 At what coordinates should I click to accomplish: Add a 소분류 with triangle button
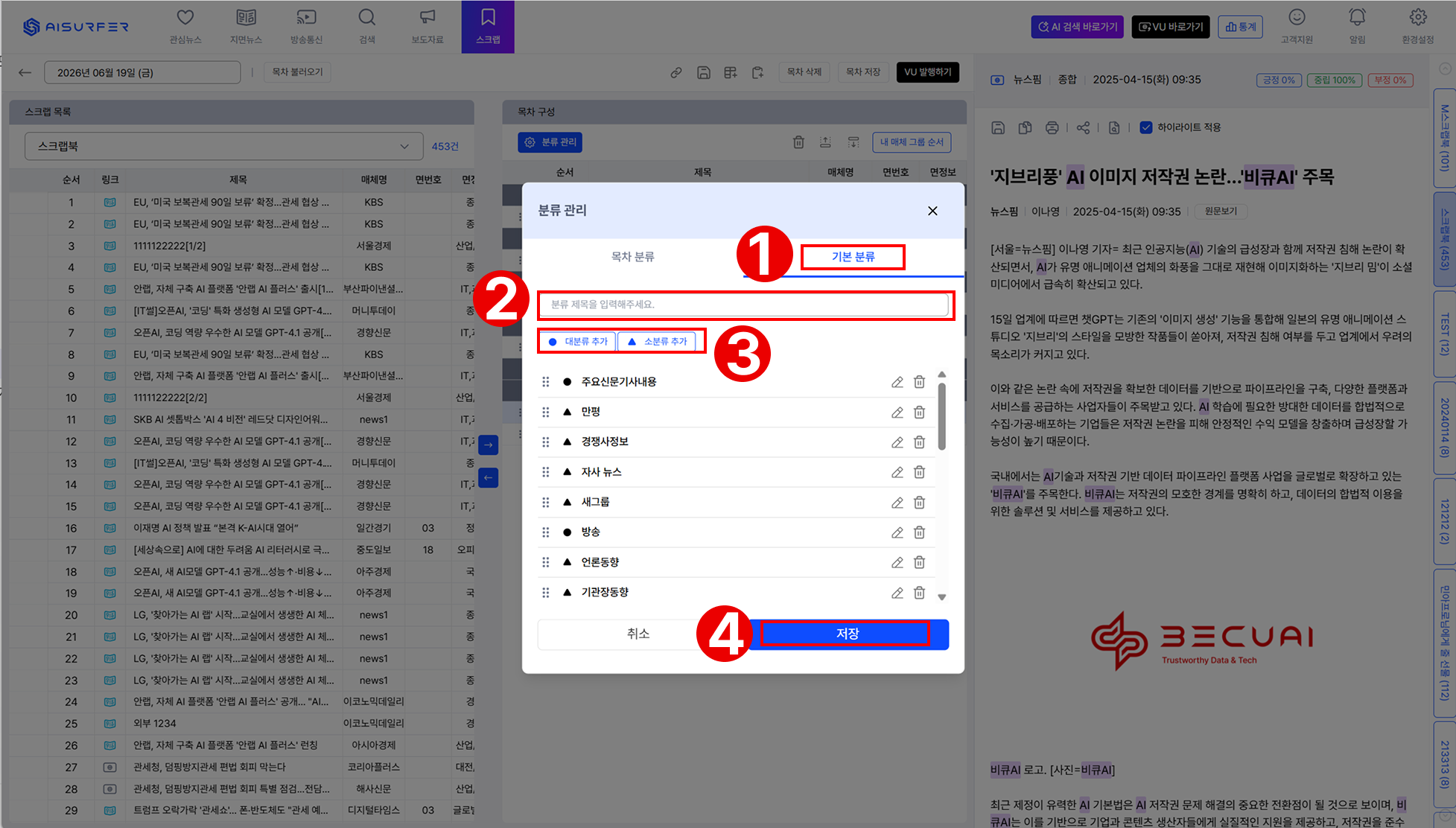657,341
